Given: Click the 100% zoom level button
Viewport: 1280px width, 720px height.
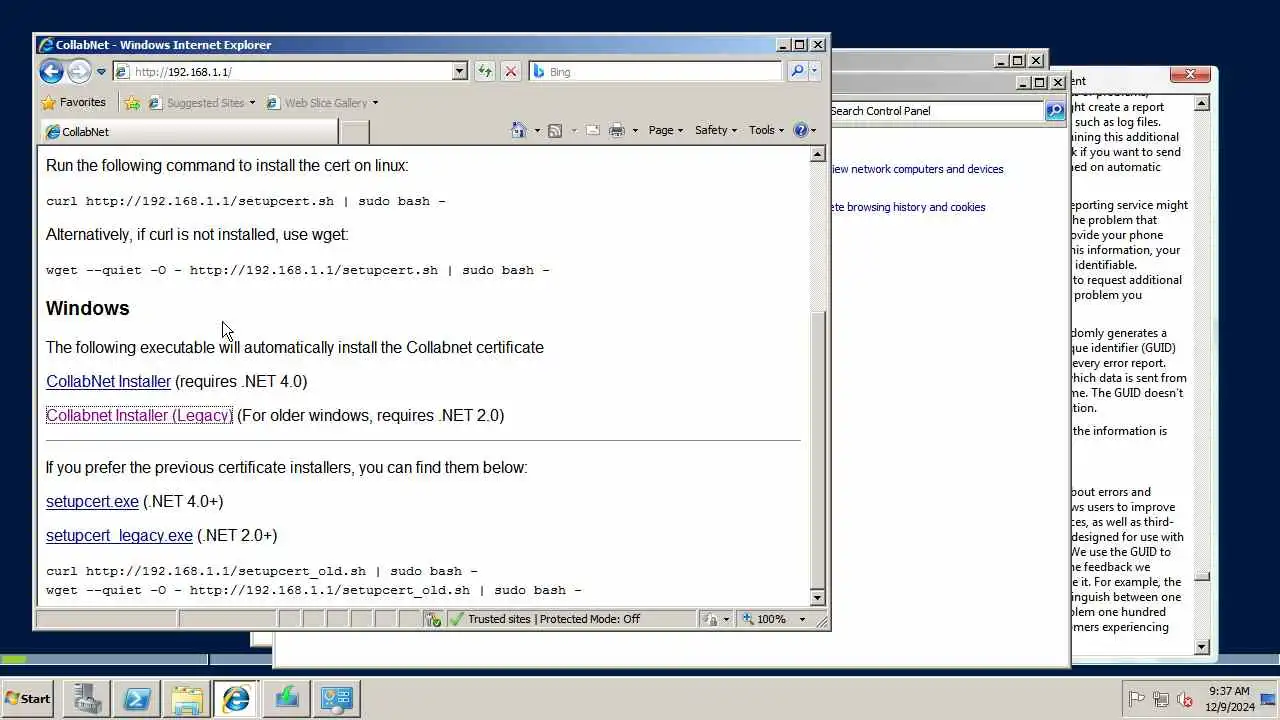Looking at the screenshot, I should [x=764, y=619].
